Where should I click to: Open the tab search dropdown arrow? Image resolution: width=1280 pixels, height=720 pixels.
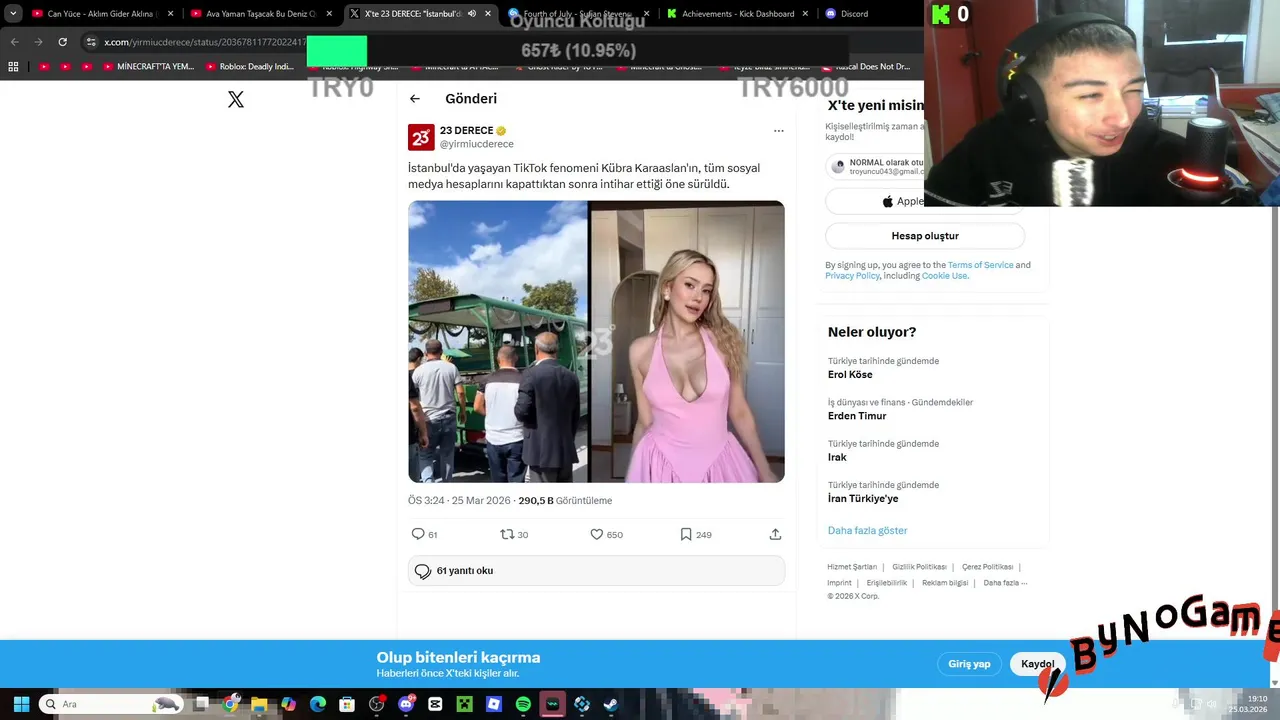click(x=13, y=14)
